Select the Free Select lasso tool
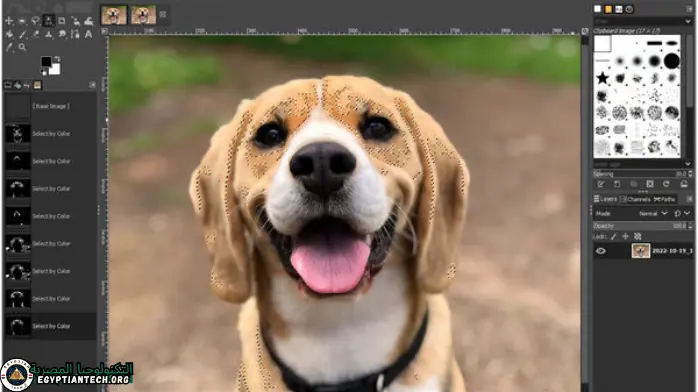The image size is (698, 392). (x=35, y=21)
